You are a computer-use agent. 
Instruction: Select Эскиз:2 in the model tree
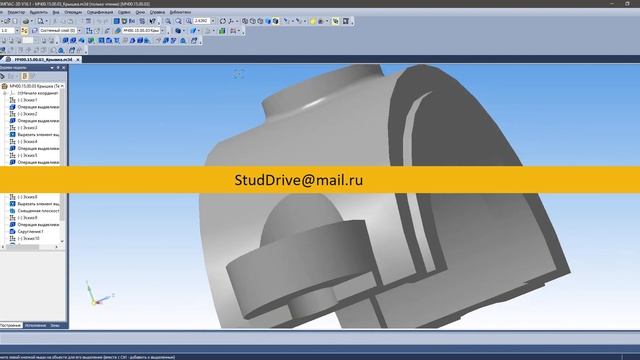[x=27, y=114]
